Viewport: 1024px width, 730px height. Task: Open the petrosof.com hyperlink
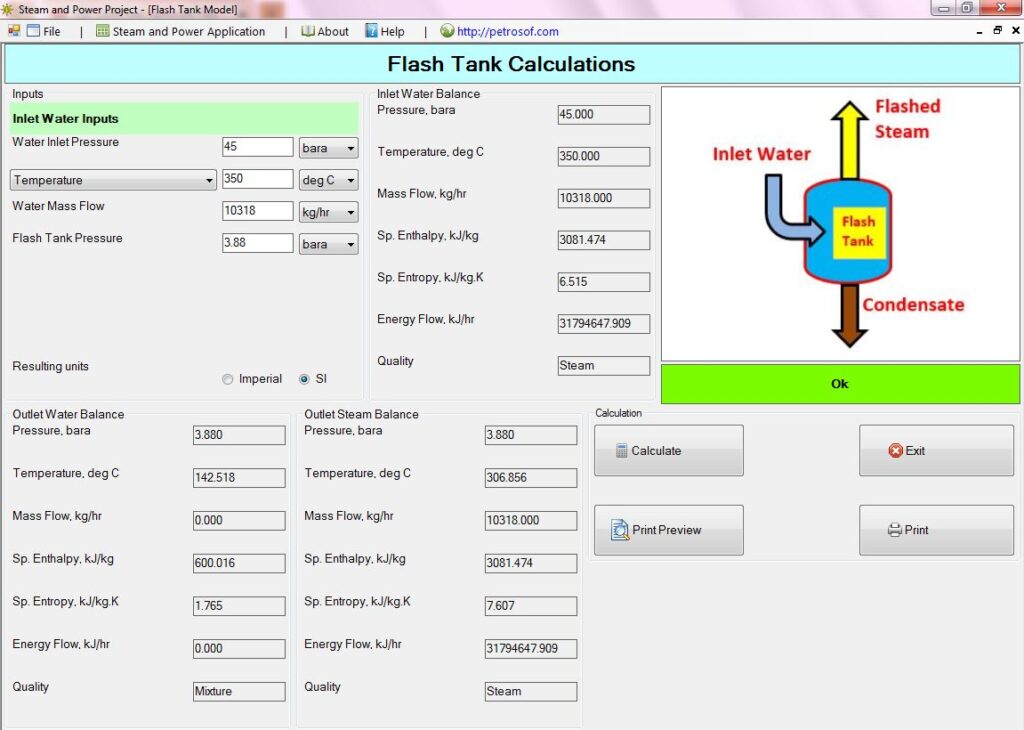click(x=509, y=31)
